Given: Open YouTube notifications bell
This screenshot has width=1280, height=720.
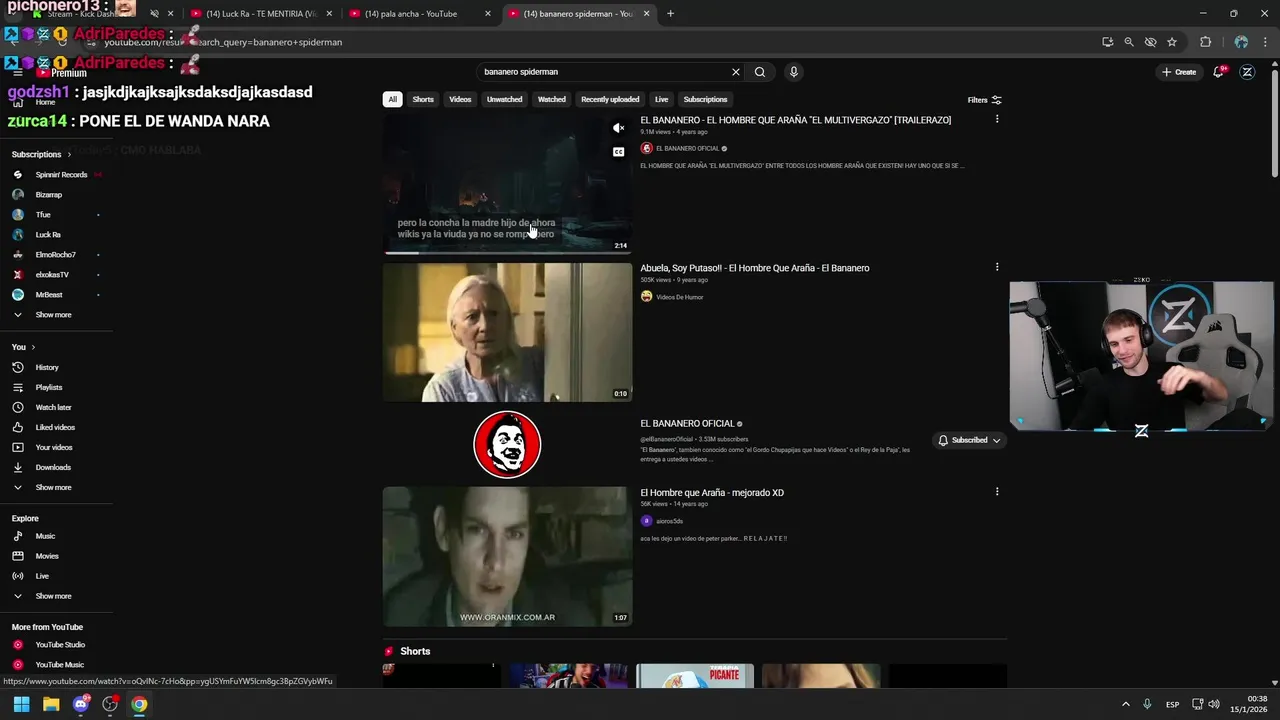Looking at the screenshot, I should pyautogui.click(x=1219, y=72).
